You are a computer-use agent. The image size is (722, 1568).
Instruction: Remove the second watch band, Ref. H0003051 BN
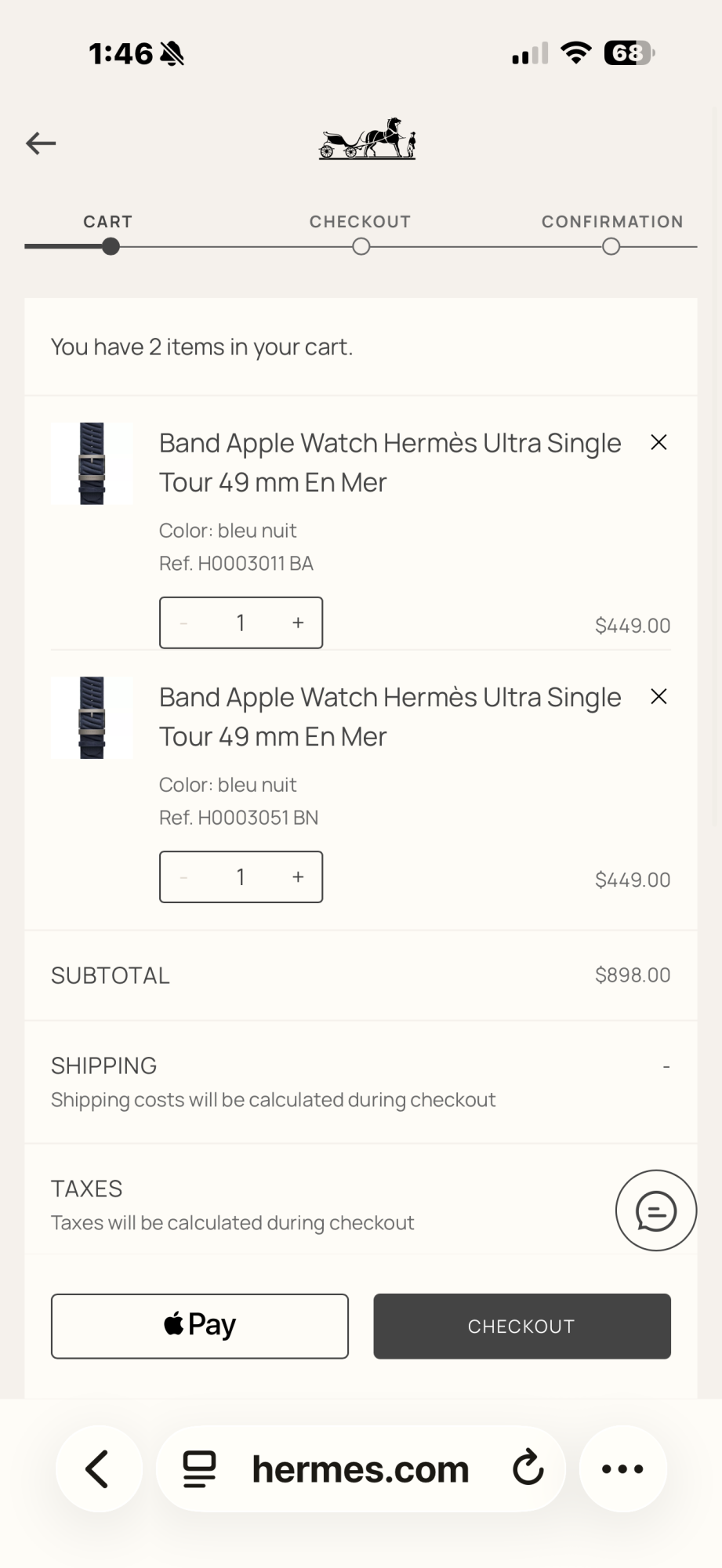pos(659,697)
